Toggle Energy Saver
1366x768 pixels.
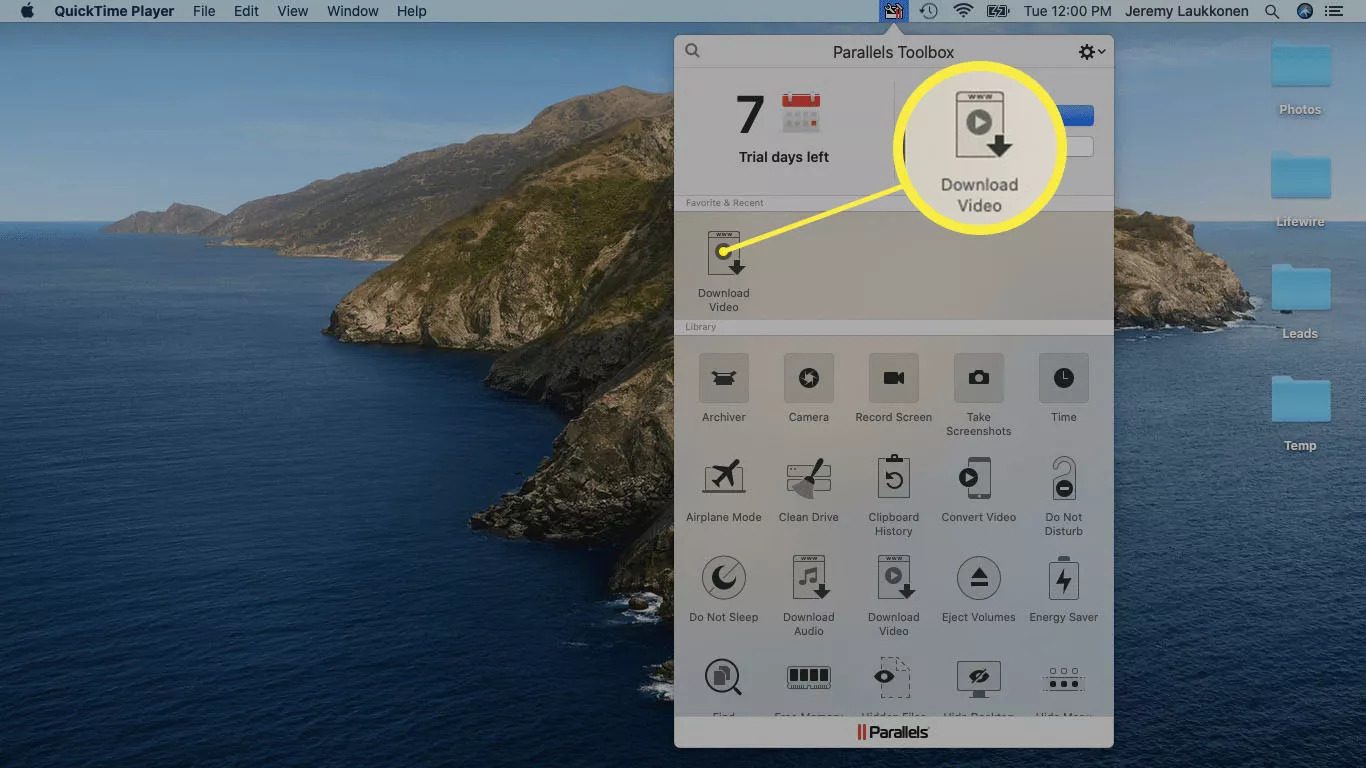[1063, 579]
